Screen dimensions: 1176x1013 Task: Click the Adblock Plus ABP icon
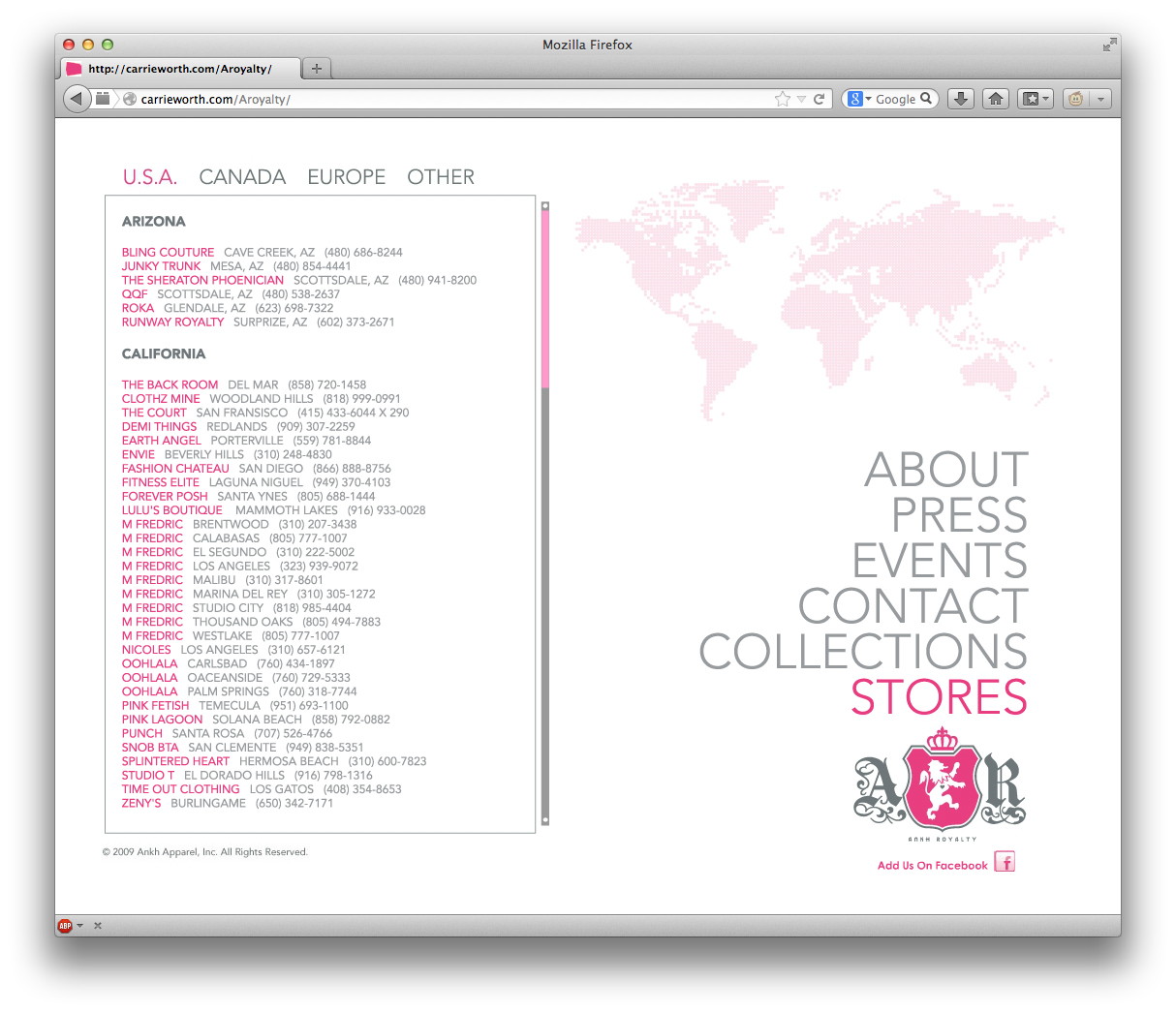point(65,926)
